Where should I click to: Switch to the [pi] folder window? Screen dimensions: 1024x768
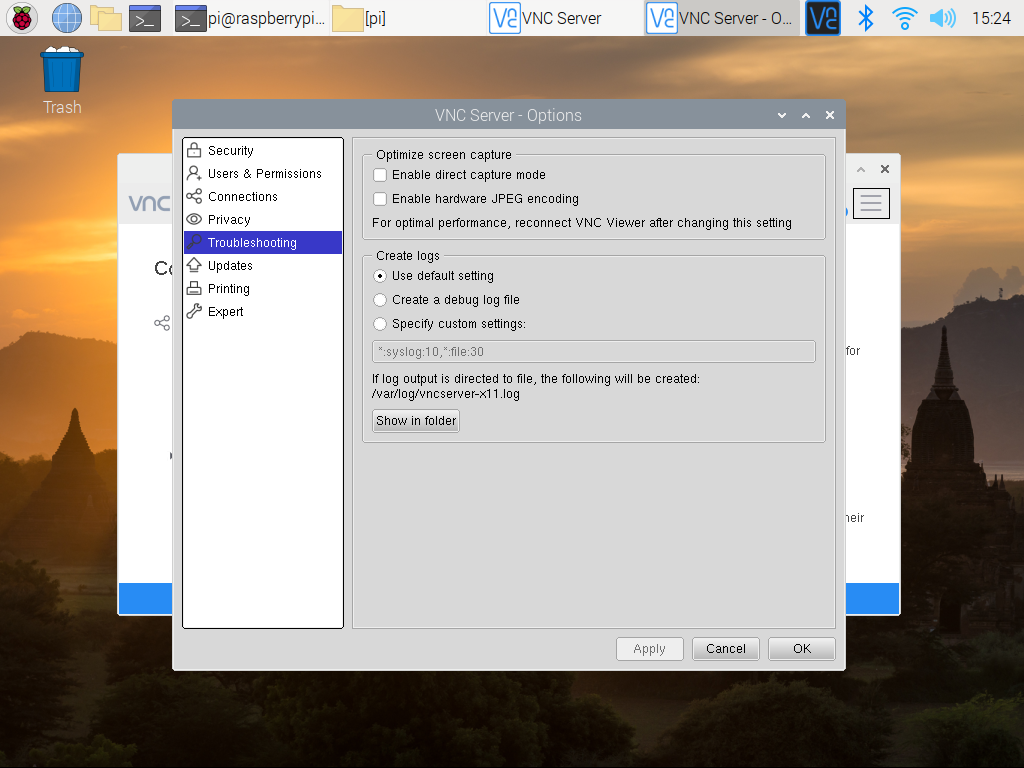[359, 18]
